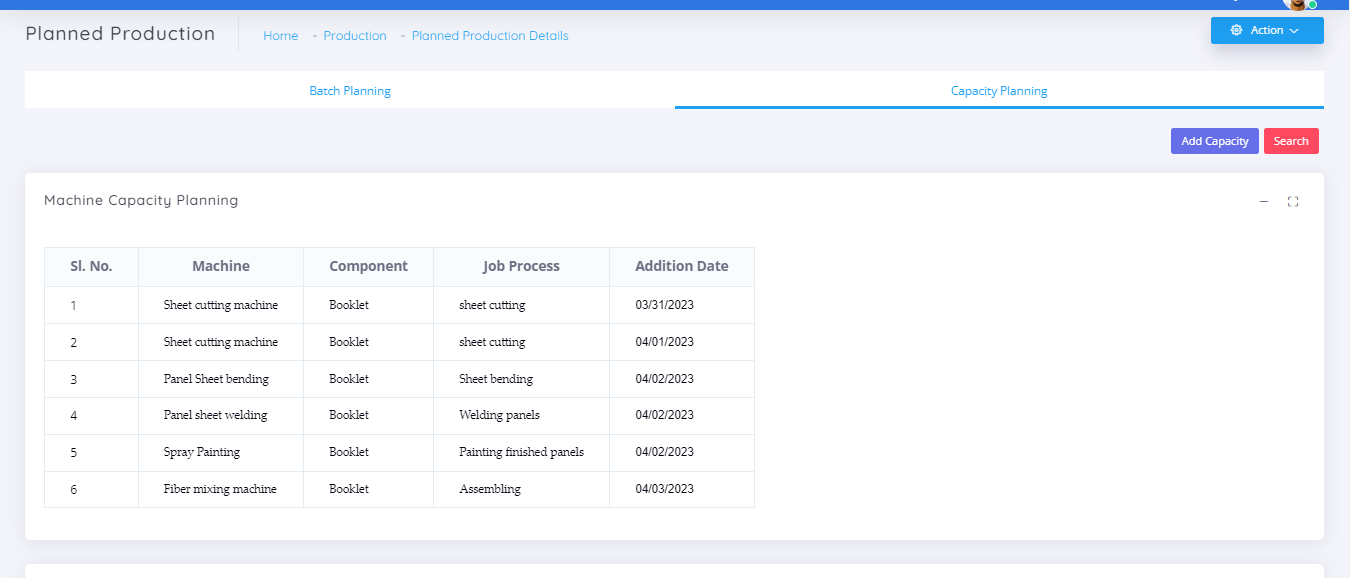Viewport: 1350px width, 578px height.
Task: Click the Add Capacity button
Action: [x=1215, y=141]
